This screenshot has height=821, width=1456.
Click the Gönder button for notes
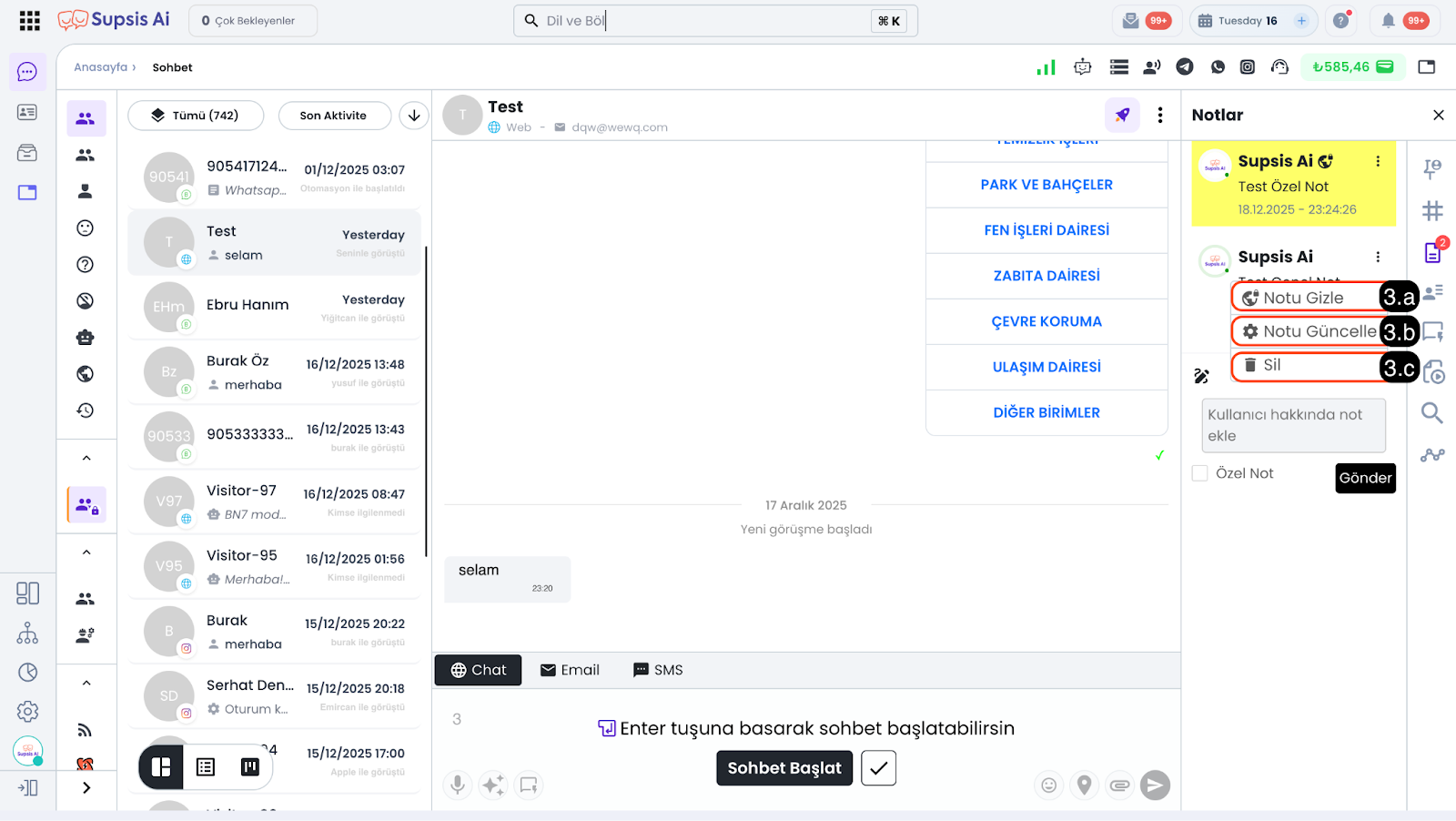point(1365,478)
